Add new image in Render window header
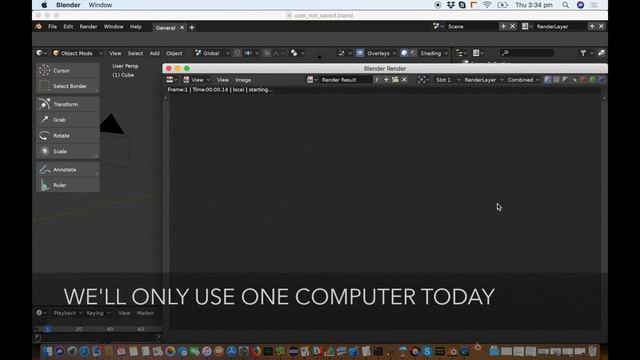Screen dimensions: 640x360 [x=386, y=80]
